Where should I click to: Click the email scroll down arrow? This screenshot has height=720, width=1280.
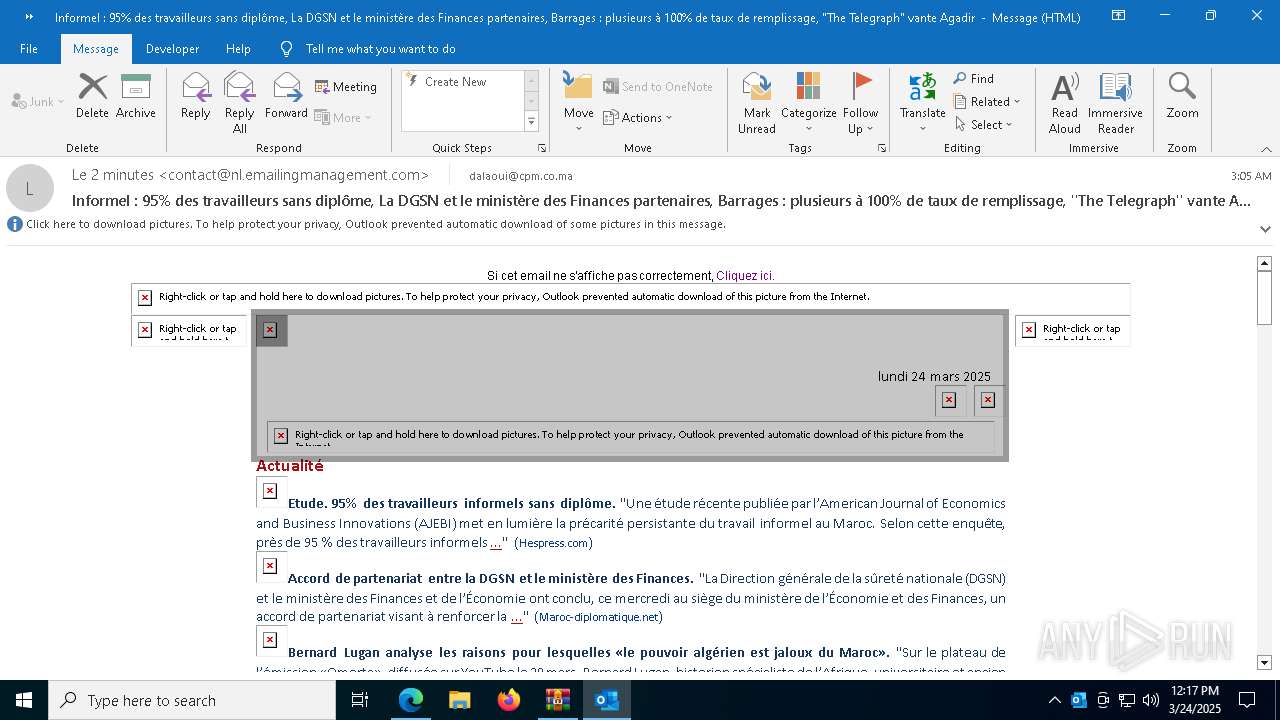click(1264, 662)
